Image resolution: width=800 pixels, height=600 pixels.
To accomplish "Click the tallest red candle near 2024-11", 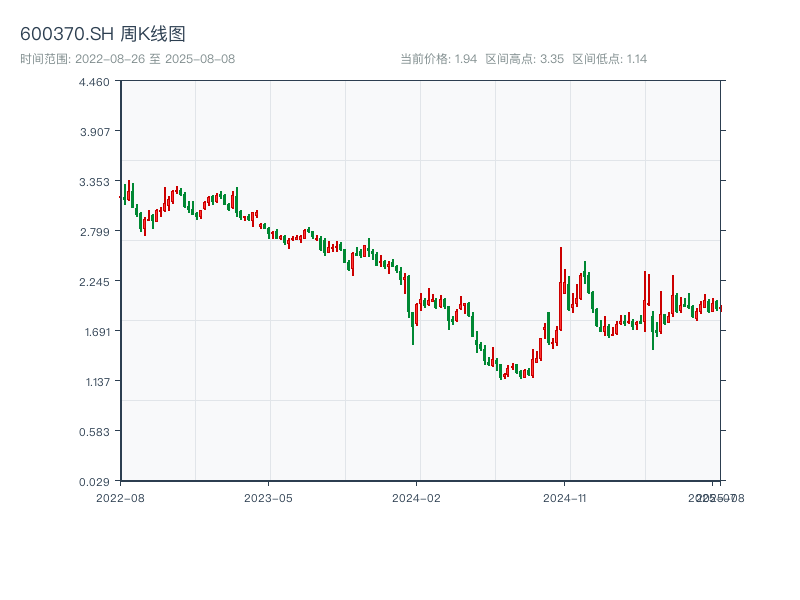I will 561,290.
